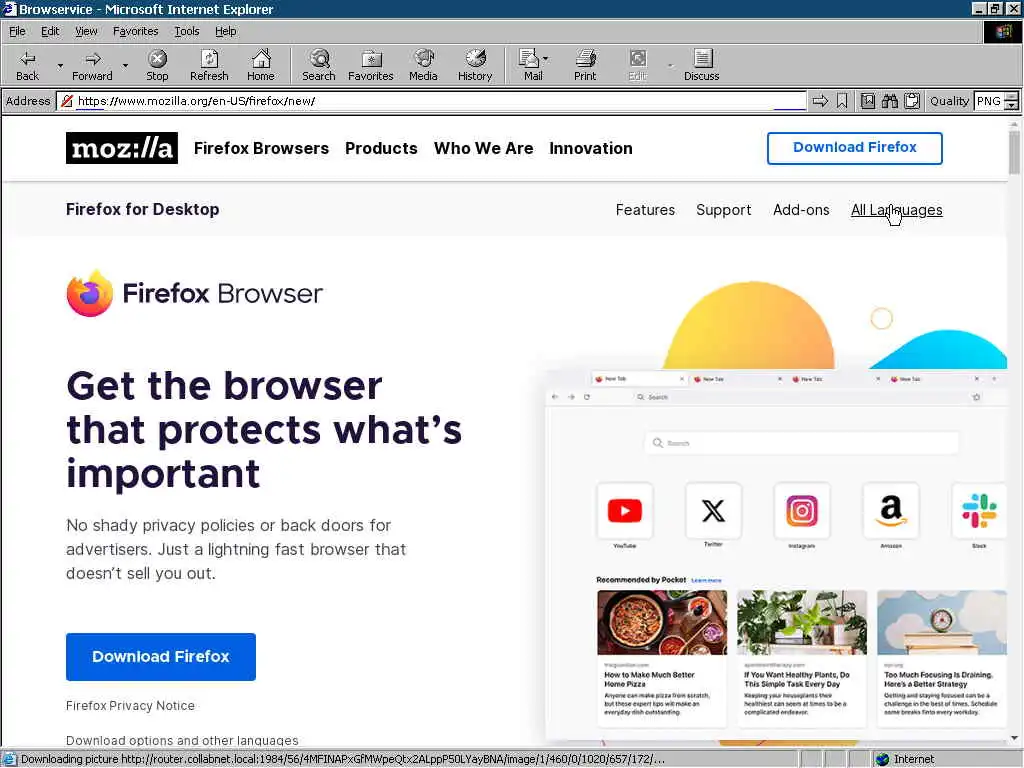This screenshot has height=768, width=1024.
Task: Open the Help menu
Action: [x=226, y=31]
